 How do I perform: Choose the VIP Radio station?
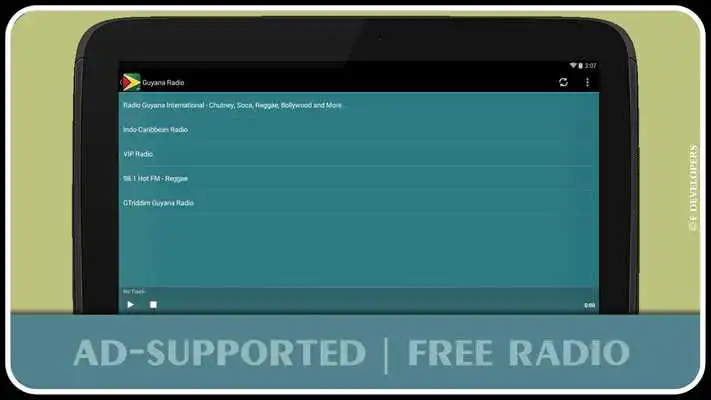358,154
